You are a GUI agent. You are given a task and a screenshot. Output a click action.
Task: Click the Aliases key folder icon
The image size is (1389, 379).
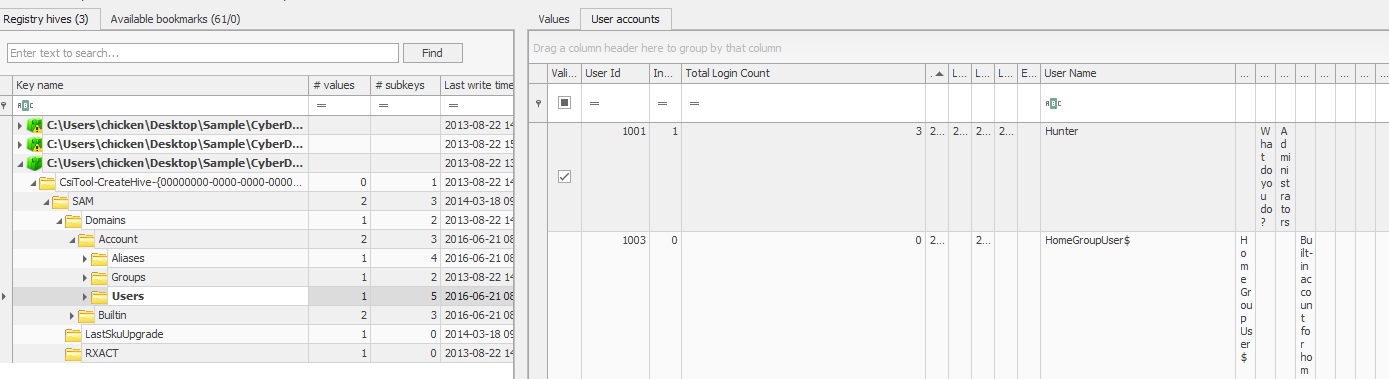pos(99,258)
